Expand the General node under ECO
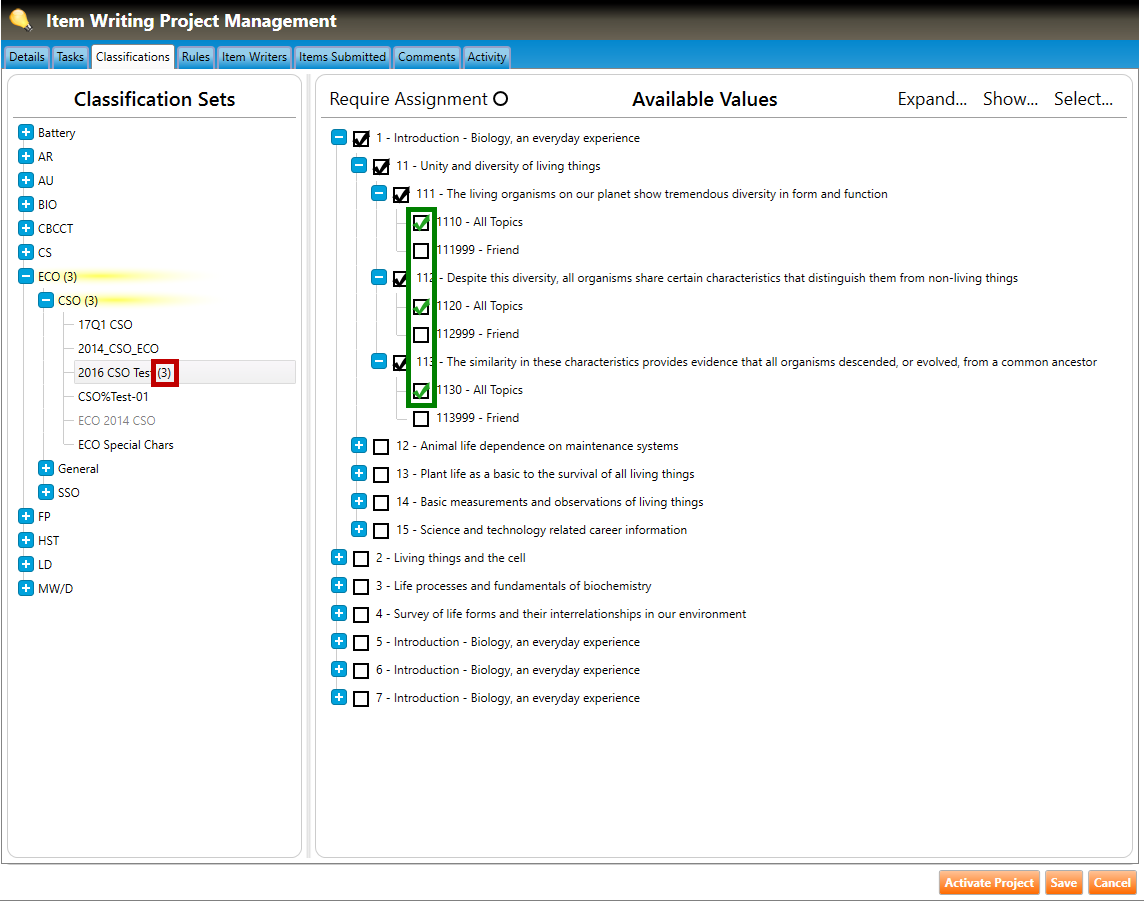The image size is (1144, 901). (x=46, y=469)
